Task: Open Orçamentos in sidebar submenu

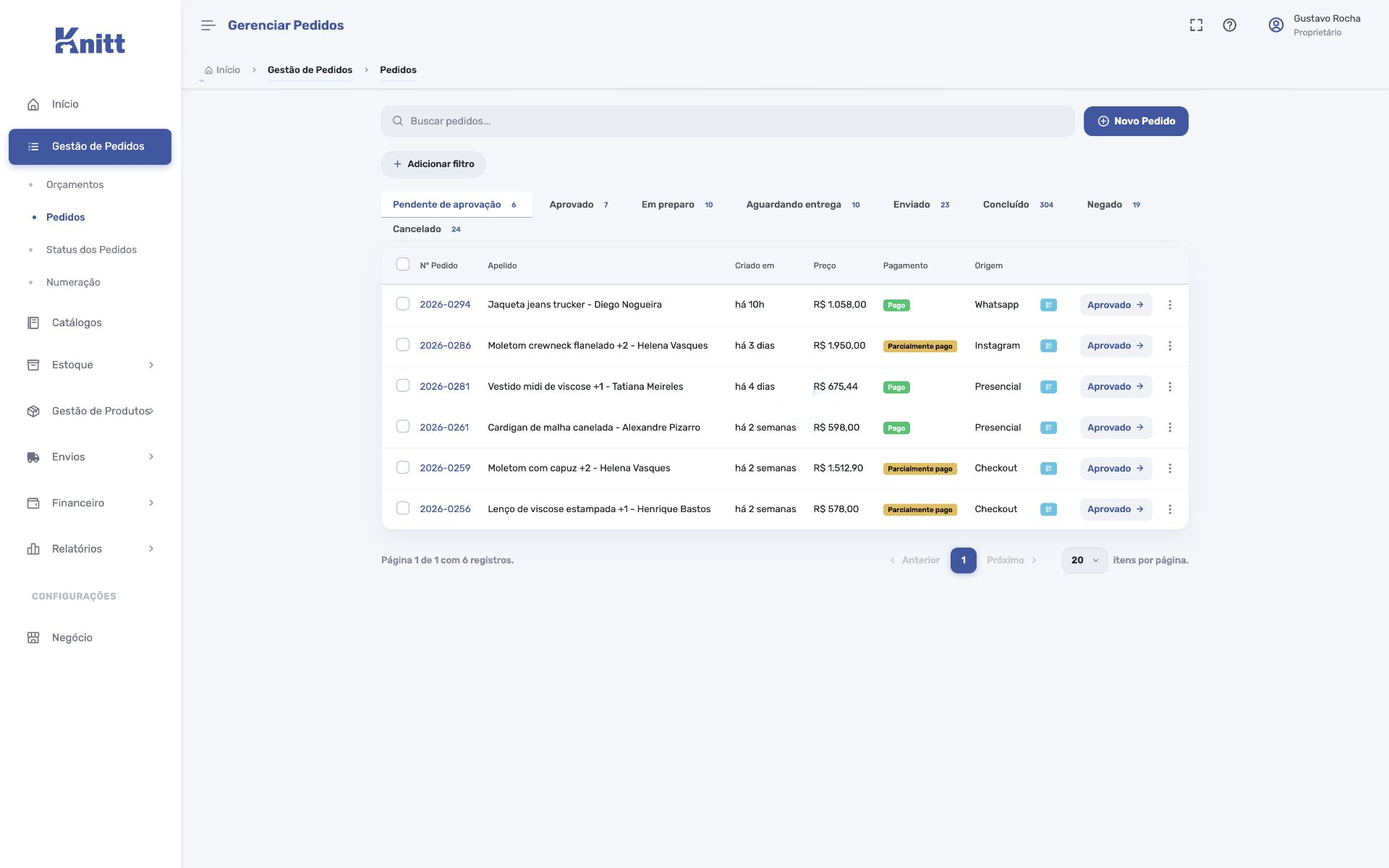Action: [75, 184]
